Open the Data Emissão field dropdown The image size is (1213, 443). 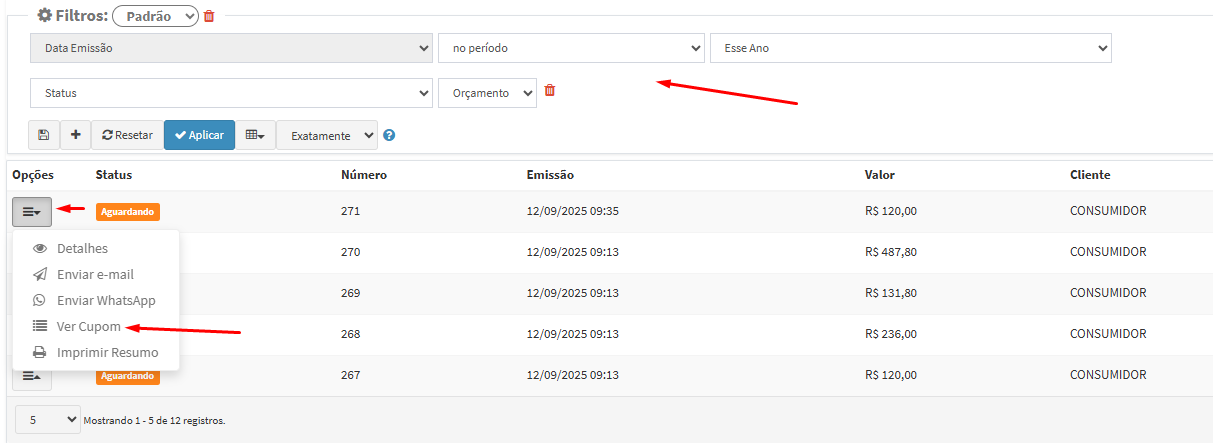(x=231, y=48)
